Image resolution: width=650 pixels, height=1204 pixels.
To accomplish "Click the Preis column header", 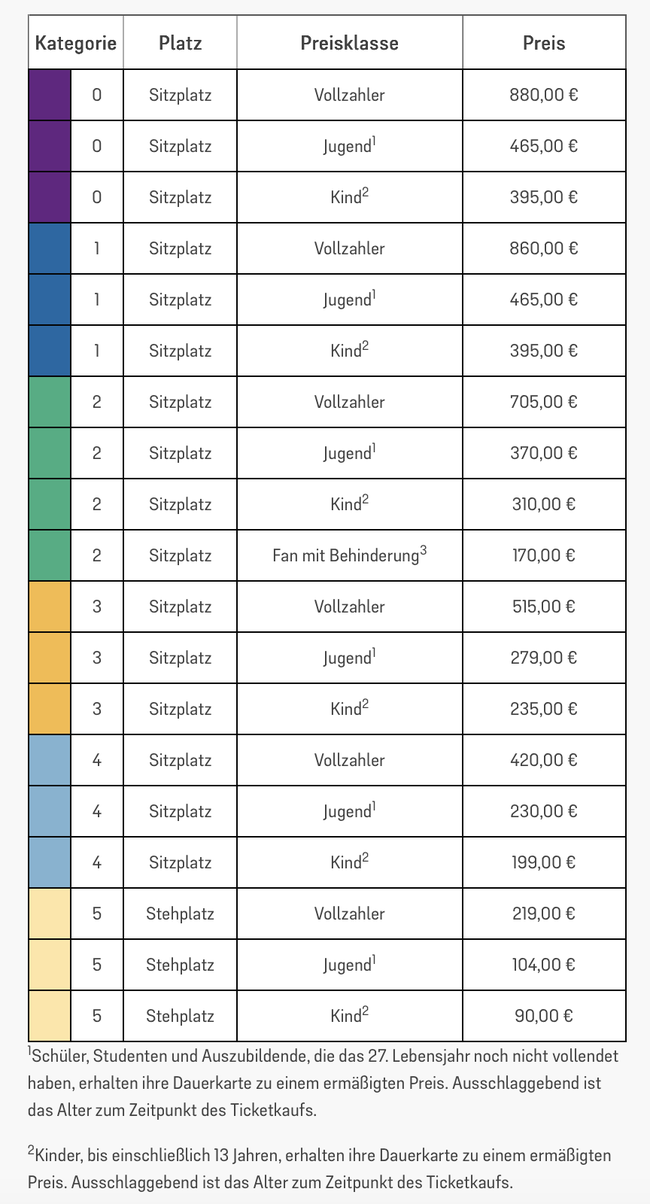I will 544,43.
